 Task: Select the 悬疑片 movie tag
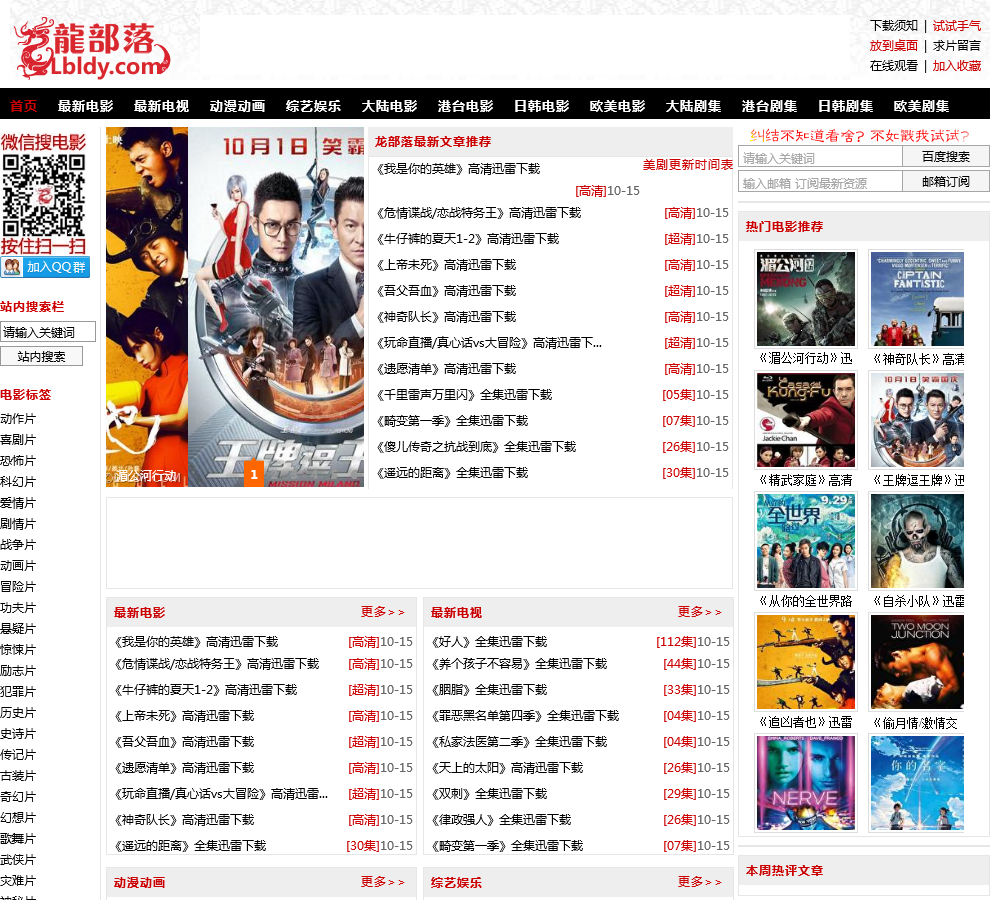(x=18, y=628)
